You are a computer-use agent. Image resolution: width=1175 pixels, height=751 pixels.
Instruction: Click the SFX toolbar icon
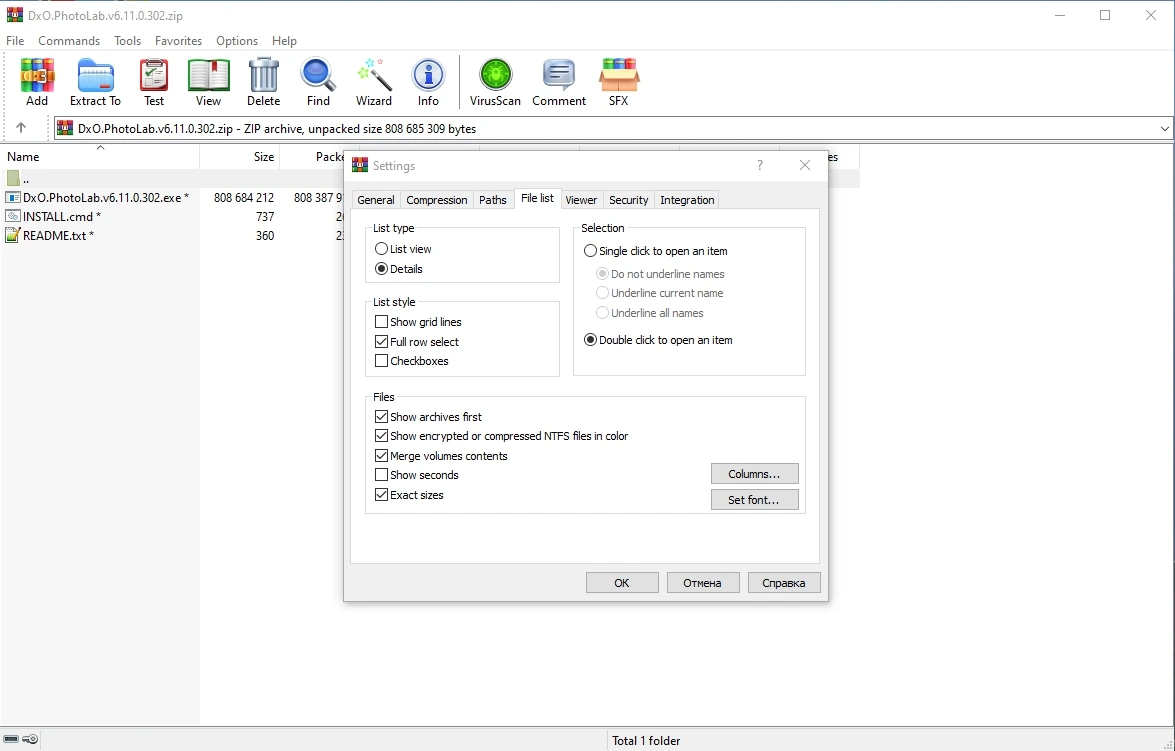618,75
